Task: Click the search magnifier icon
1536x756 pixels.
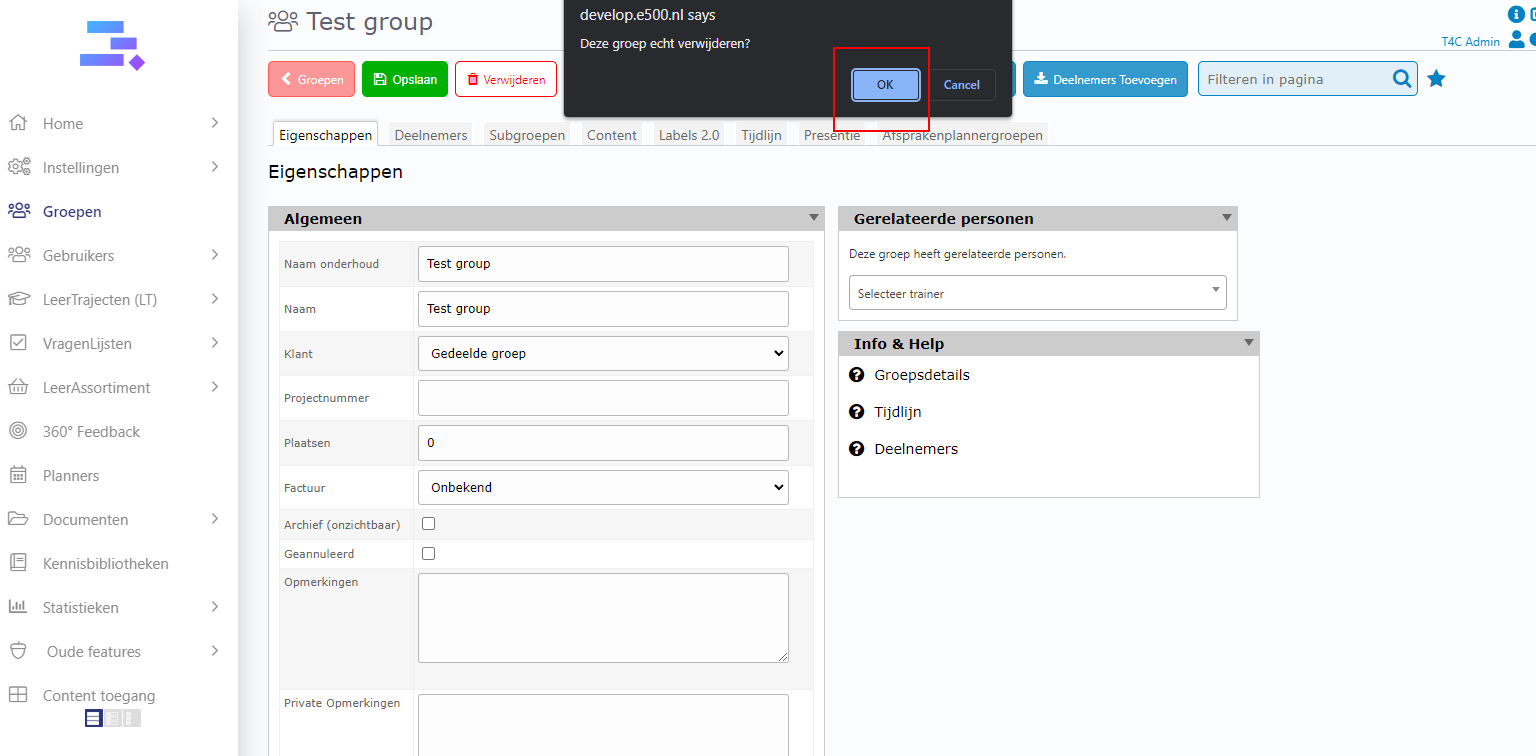Action: point(1402,79)
